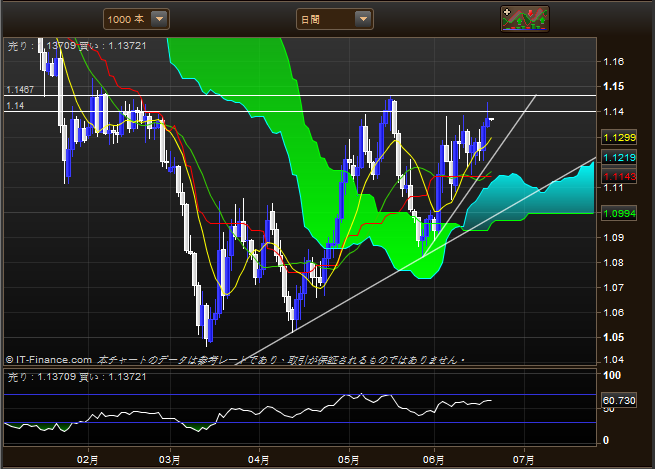Image resolution: width=655 pixels, height=469 pixels.
Task: Click the yellow 1.1299 price label
Action: pos(619,137)
